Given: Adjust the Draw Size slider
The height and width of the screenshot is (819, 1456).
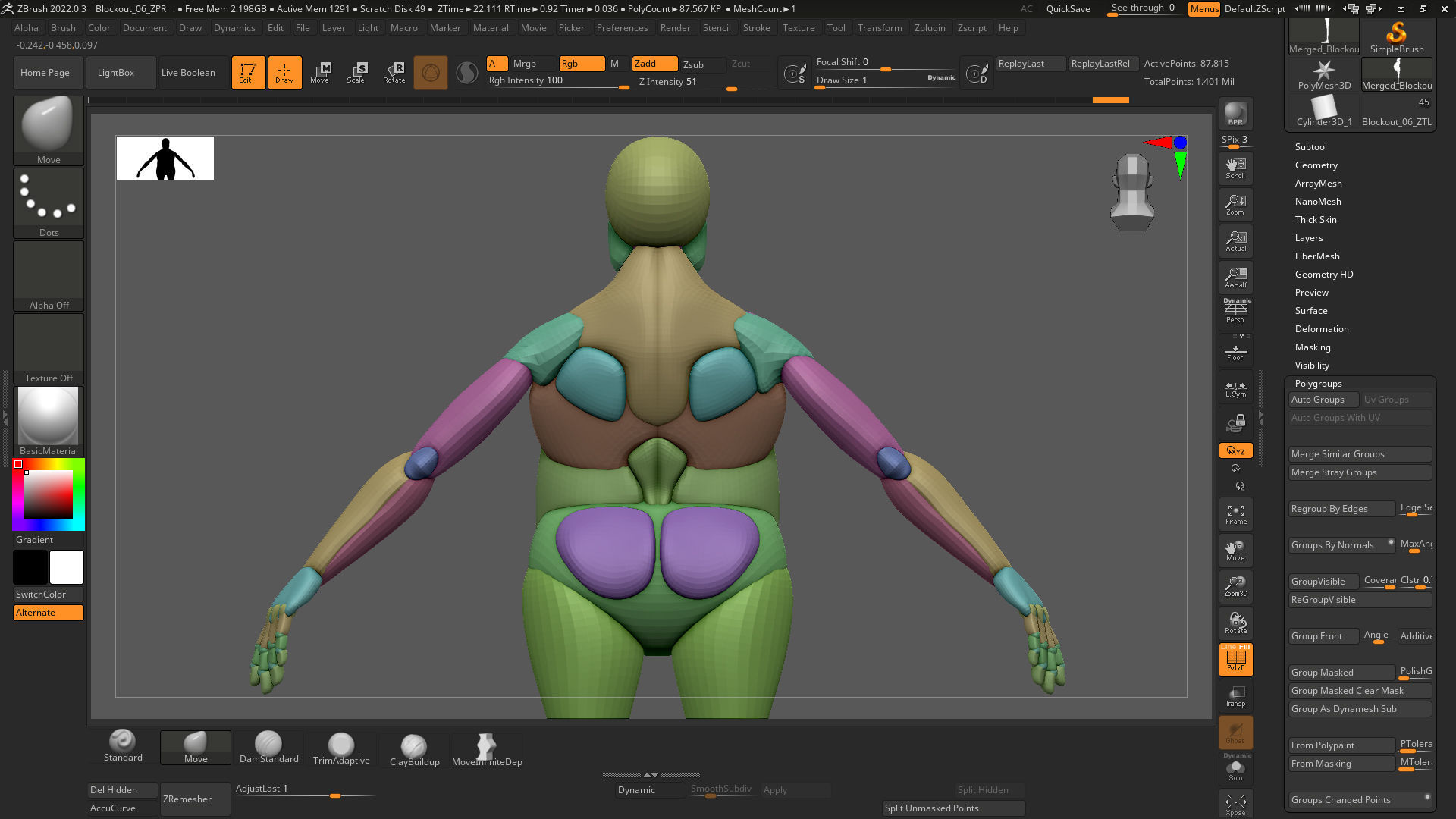Looking at the screenshot, I should [x=886, y=80].
